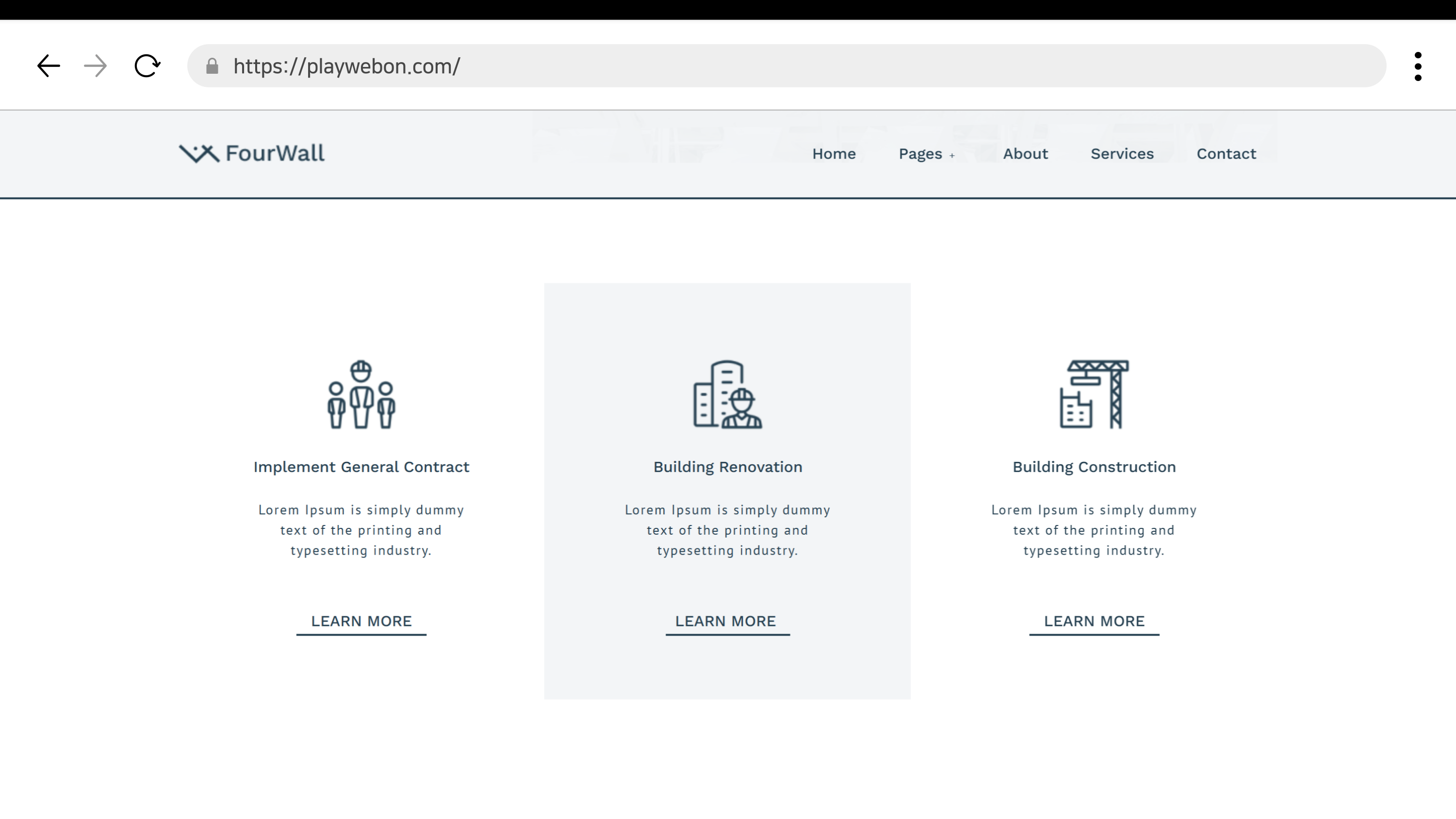
Task: Click the construction workers team icon
Action: (x=361, y=394)
